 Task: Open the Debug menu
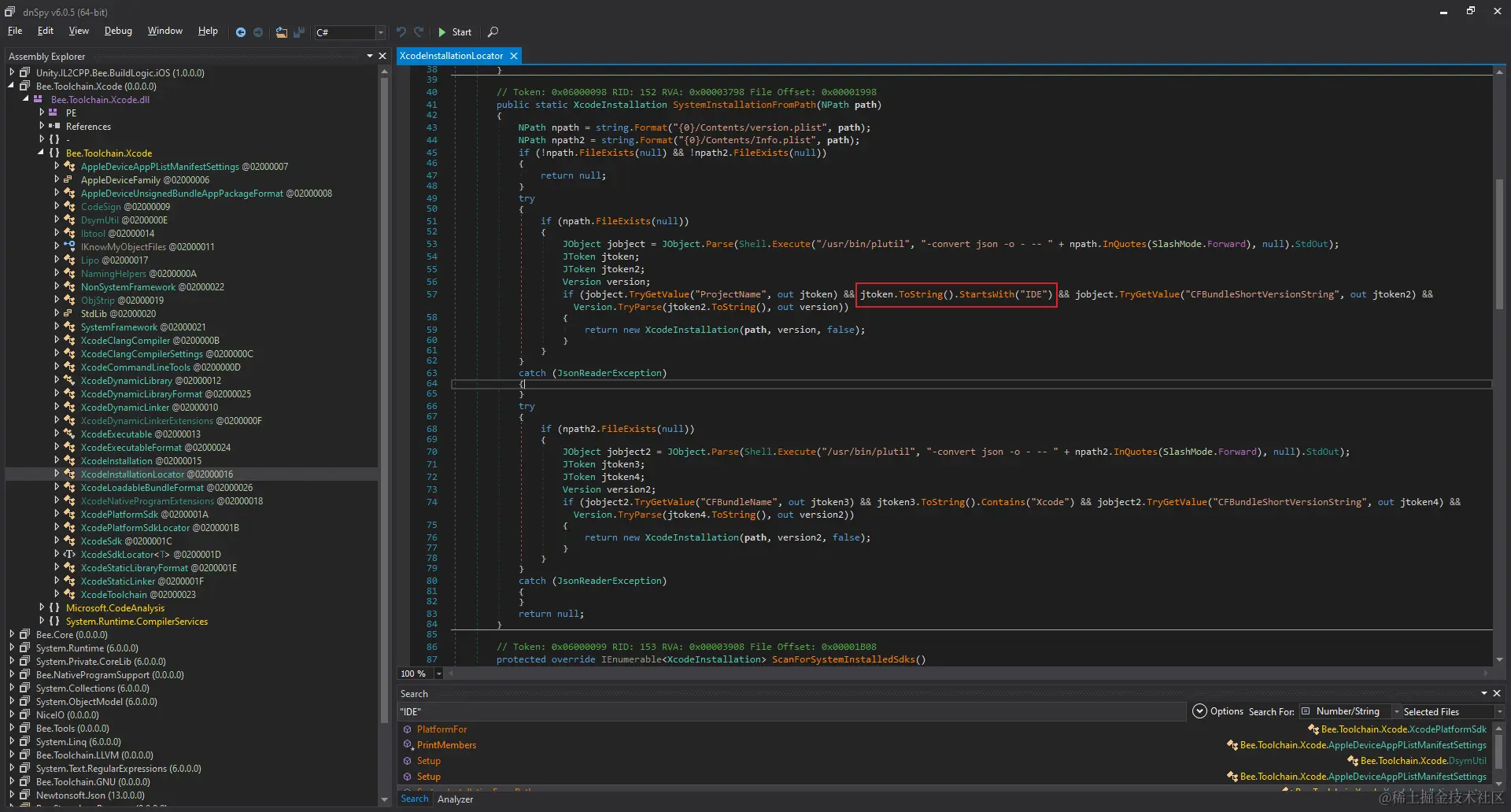[118, 31]
